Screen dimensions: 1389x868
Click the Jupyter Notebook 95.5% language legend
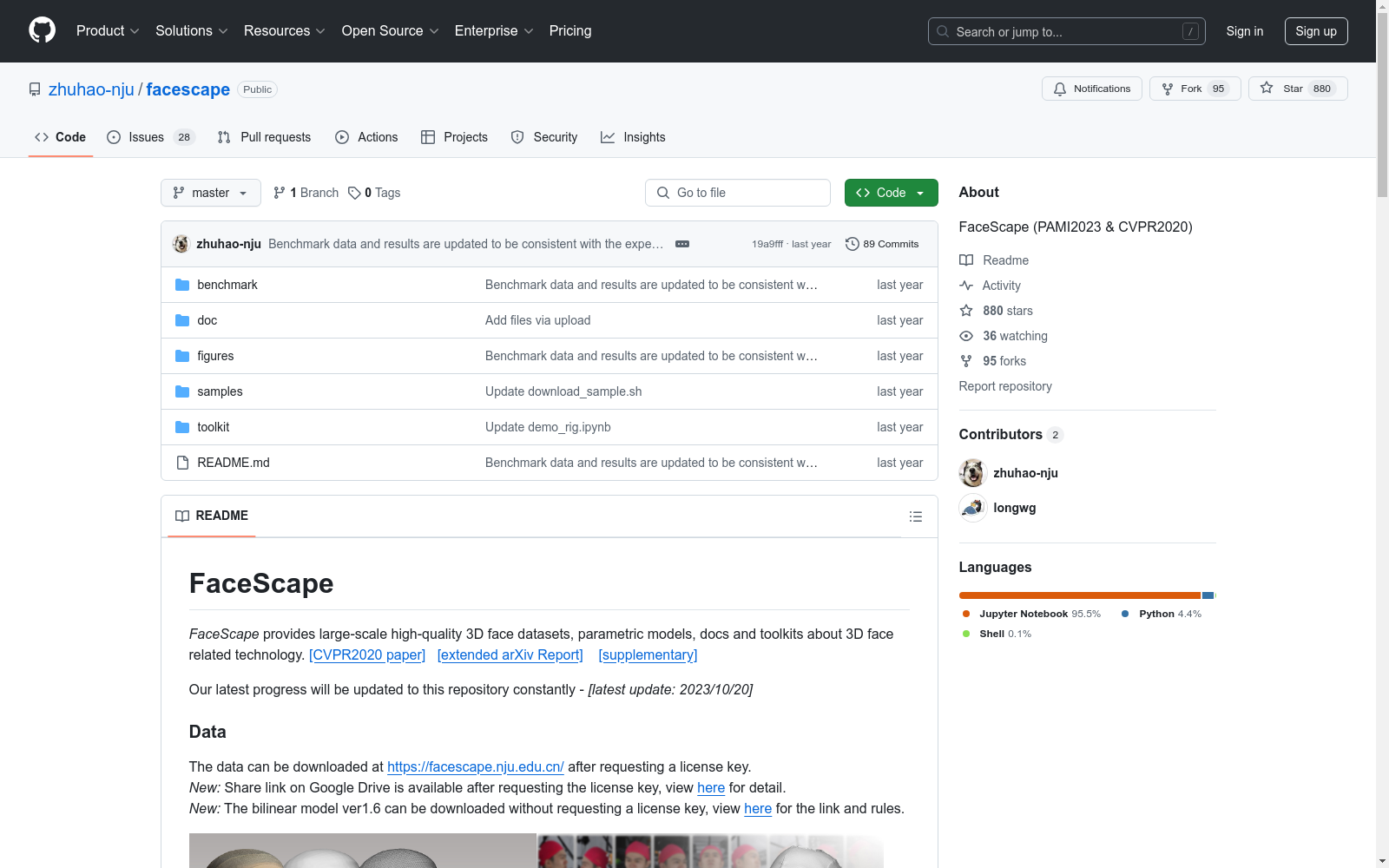1031,614
